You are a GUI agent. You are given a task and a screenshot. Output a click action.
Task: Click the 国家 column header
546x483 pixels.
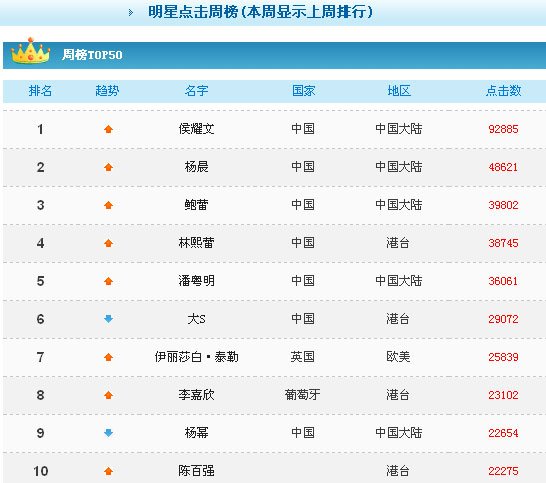tap(303, 91)
